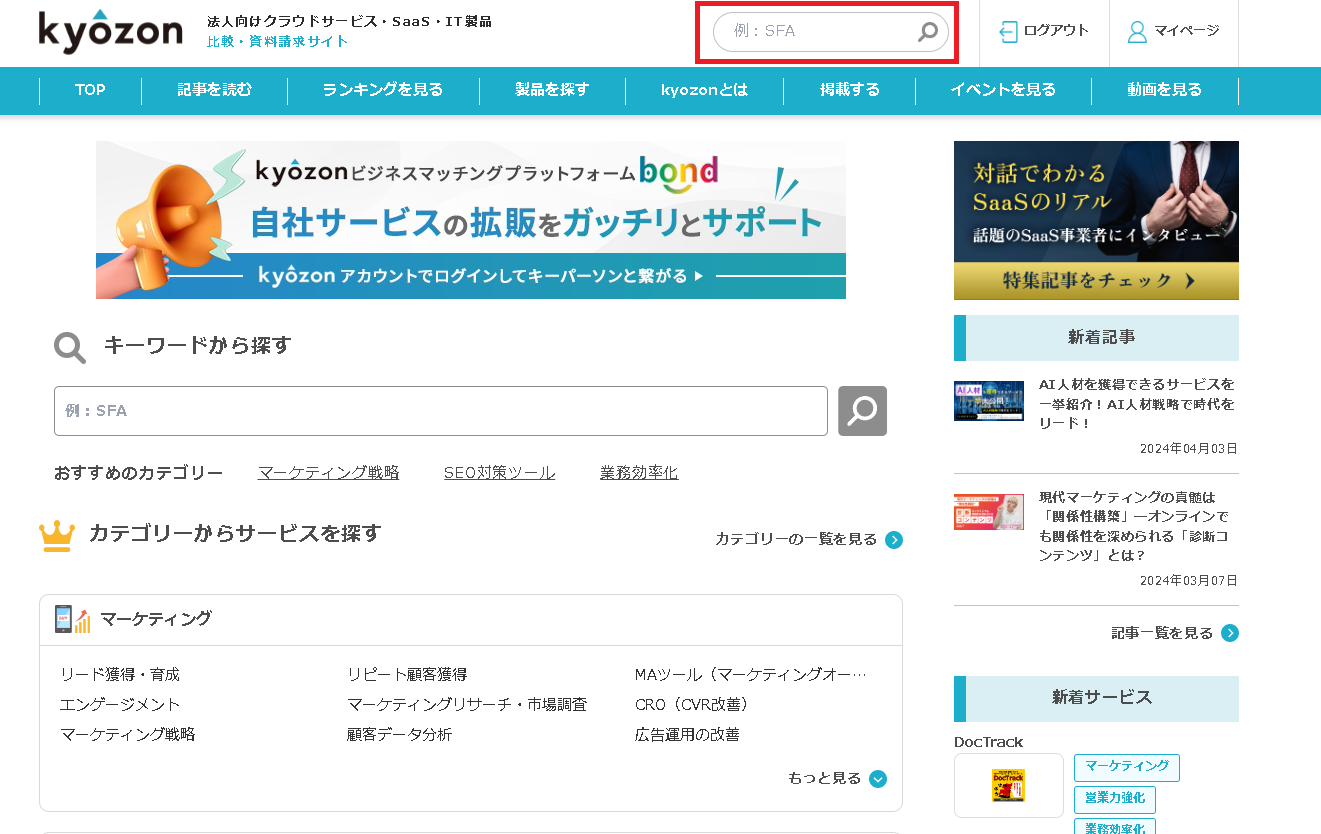Open マーケティングリサーチ・市場調査 category
The image size is (1321, 834).
pos(467,705)
